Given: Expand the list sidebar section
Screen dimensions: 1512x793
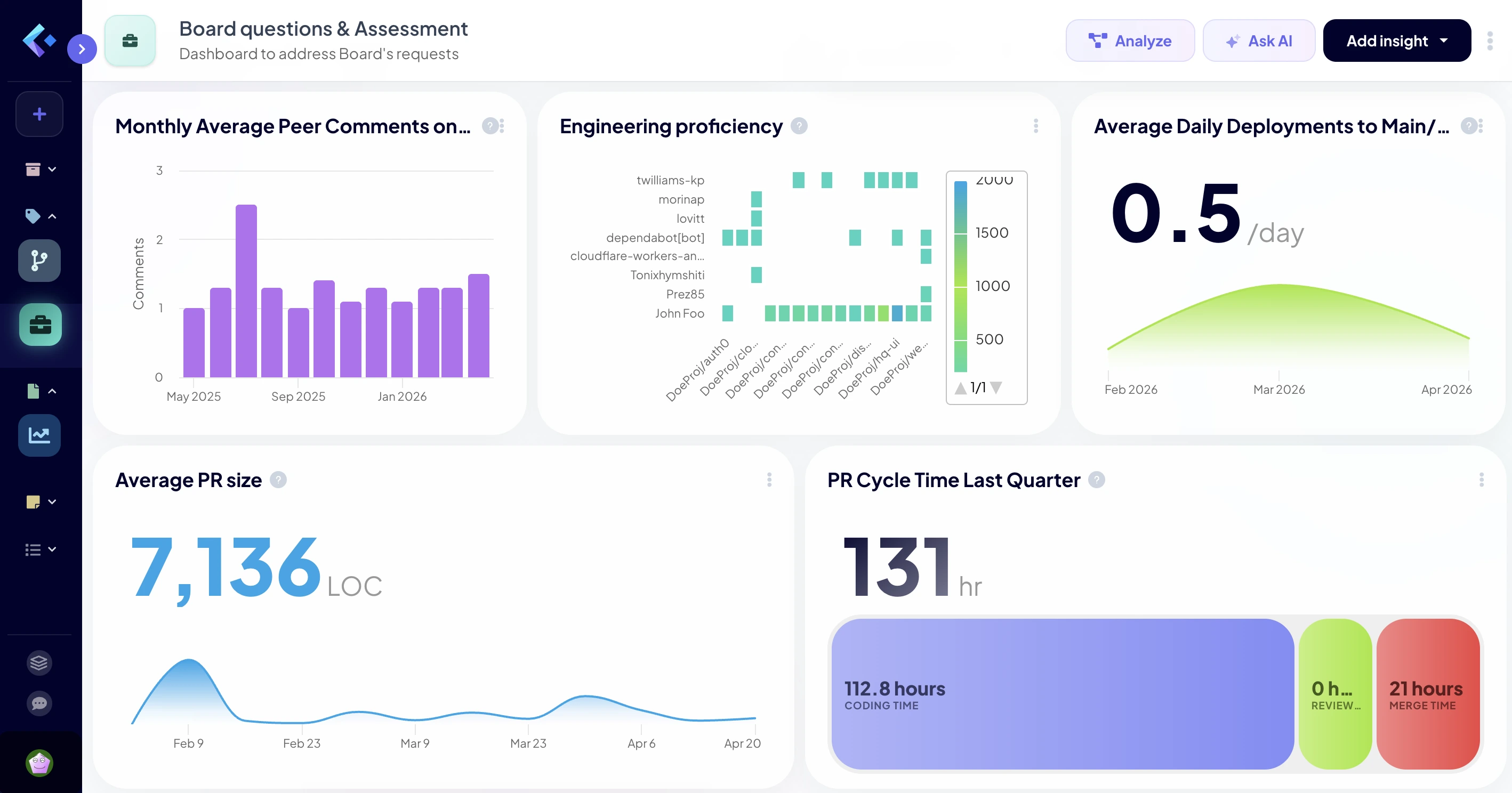Looking at the screenshot, I should (x=40, y=549).
